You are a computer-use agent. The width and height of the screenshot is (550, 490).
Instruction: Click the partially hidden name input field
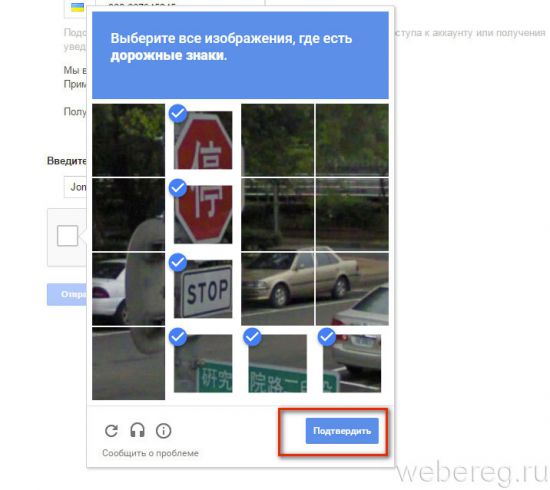pyautogui.click(x=75, y=187)
